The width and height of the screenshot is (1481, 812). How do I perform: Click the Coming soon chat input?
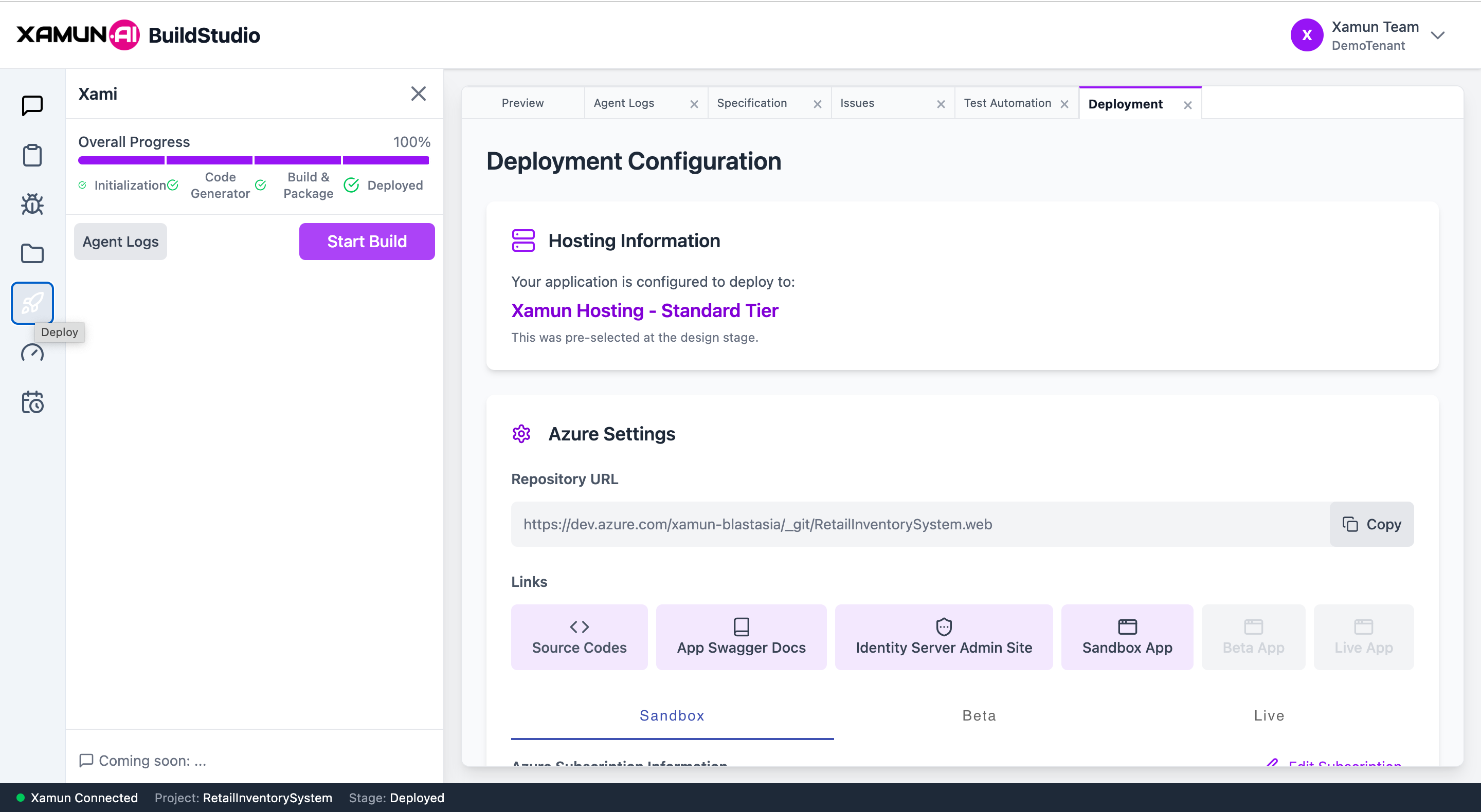[254, 760]
